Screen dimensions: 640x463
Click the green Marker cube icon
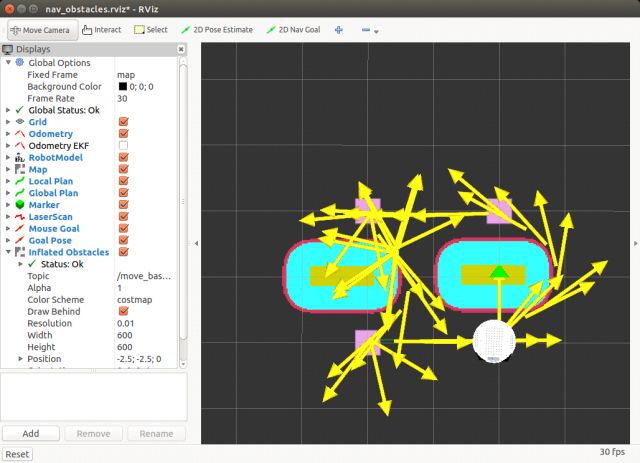coord(20,205)
